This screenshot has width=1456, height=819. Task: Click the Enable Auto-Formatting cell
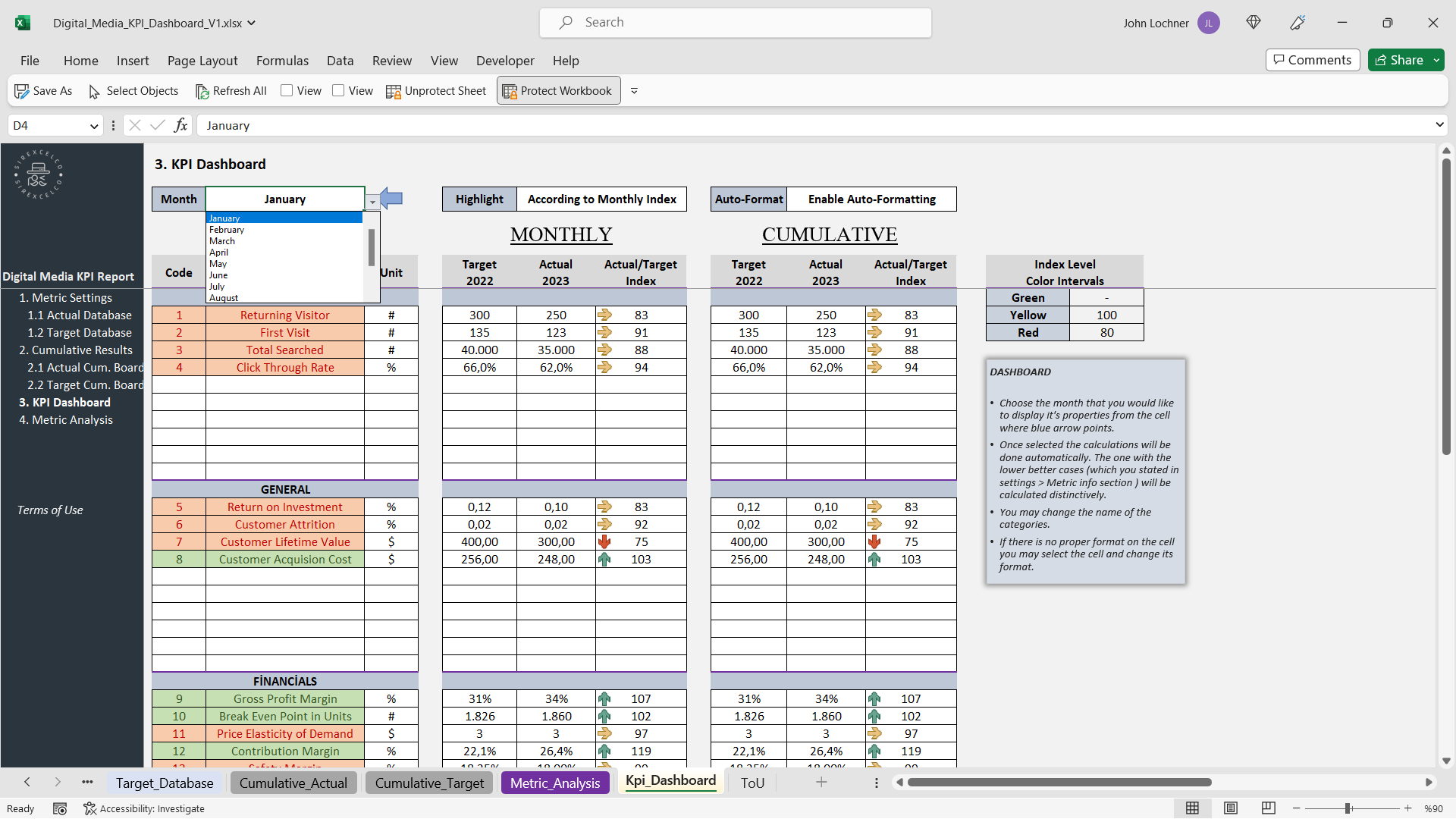(x=872, y=199)
